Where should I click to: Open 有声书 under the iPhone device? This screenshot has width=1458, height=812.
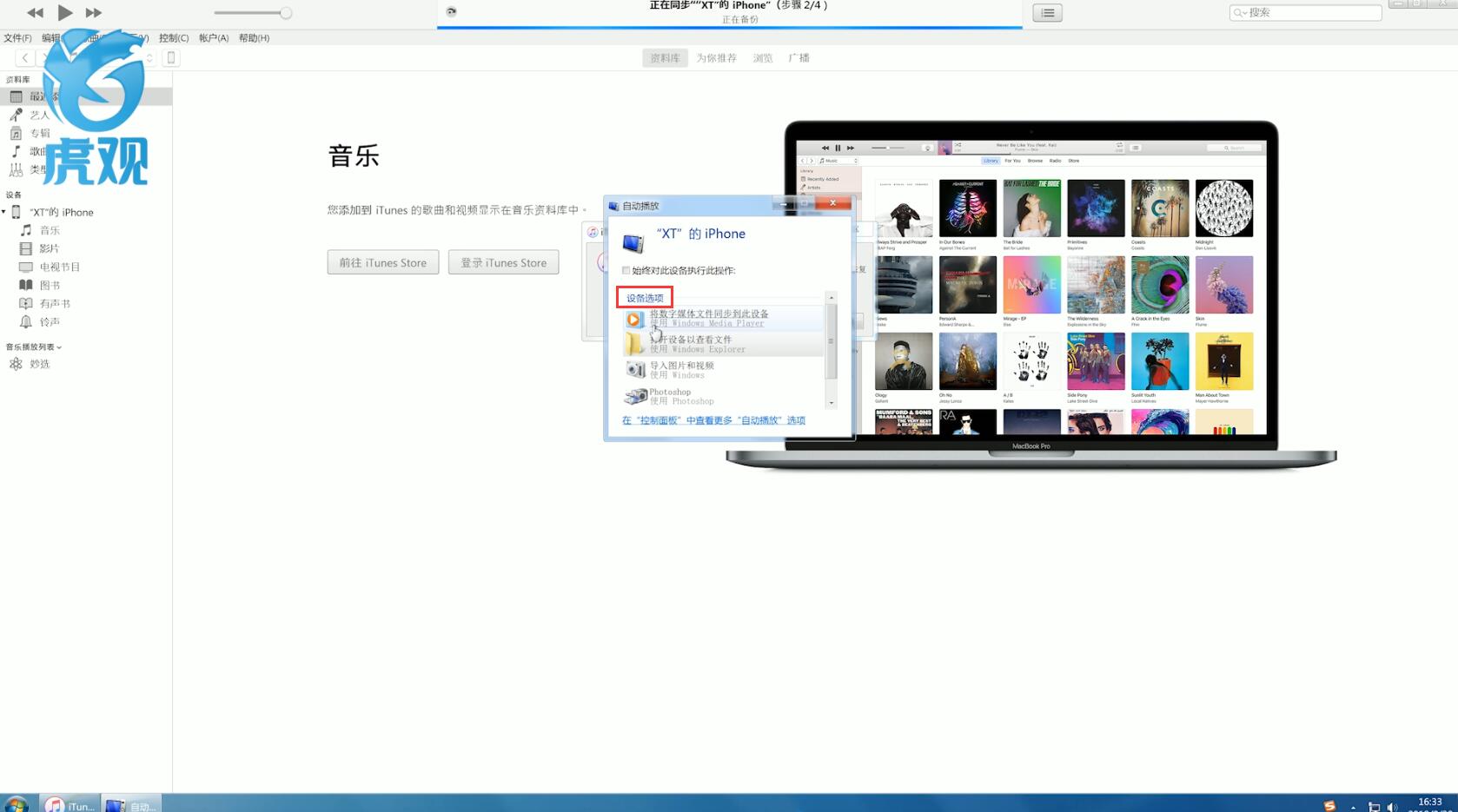[x=55, y=303]
